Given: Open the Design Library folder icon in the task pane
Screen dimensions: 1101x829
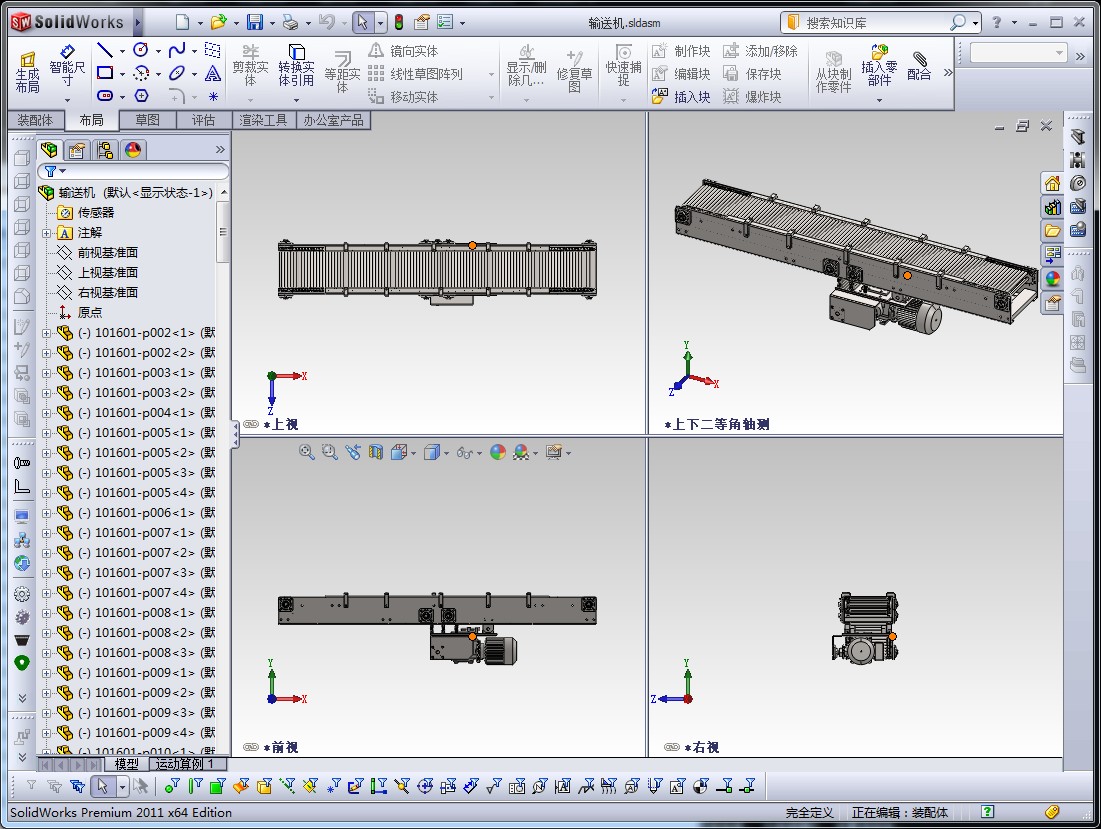Looking at the screenshot, I should coord(1052,231).
